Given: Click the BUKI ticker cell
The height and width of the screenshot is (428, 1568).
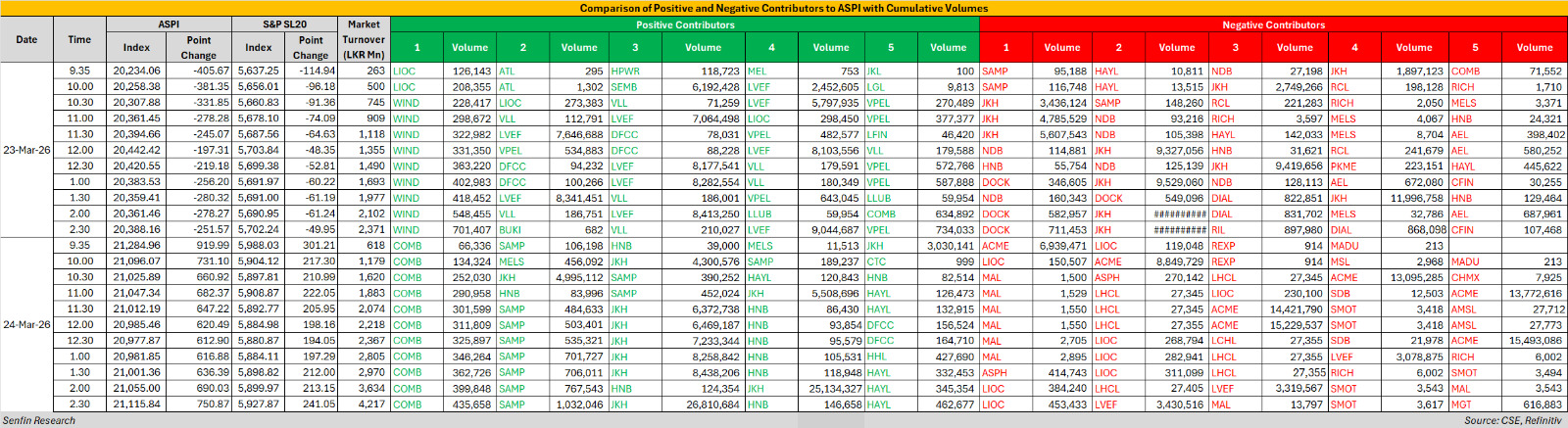Looking at the screenshot, I should [510, 229].
